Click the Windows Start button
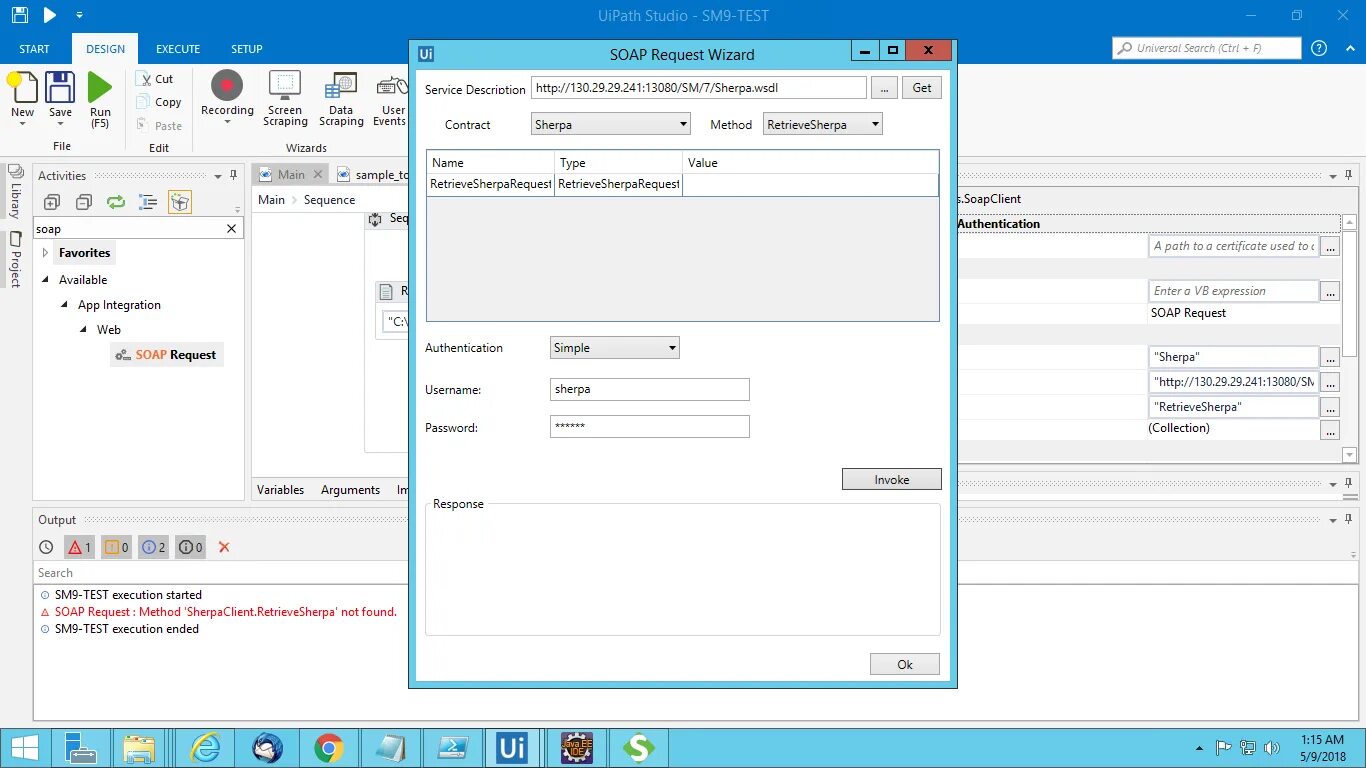The image size is (1366, 768). pos(24,748)
